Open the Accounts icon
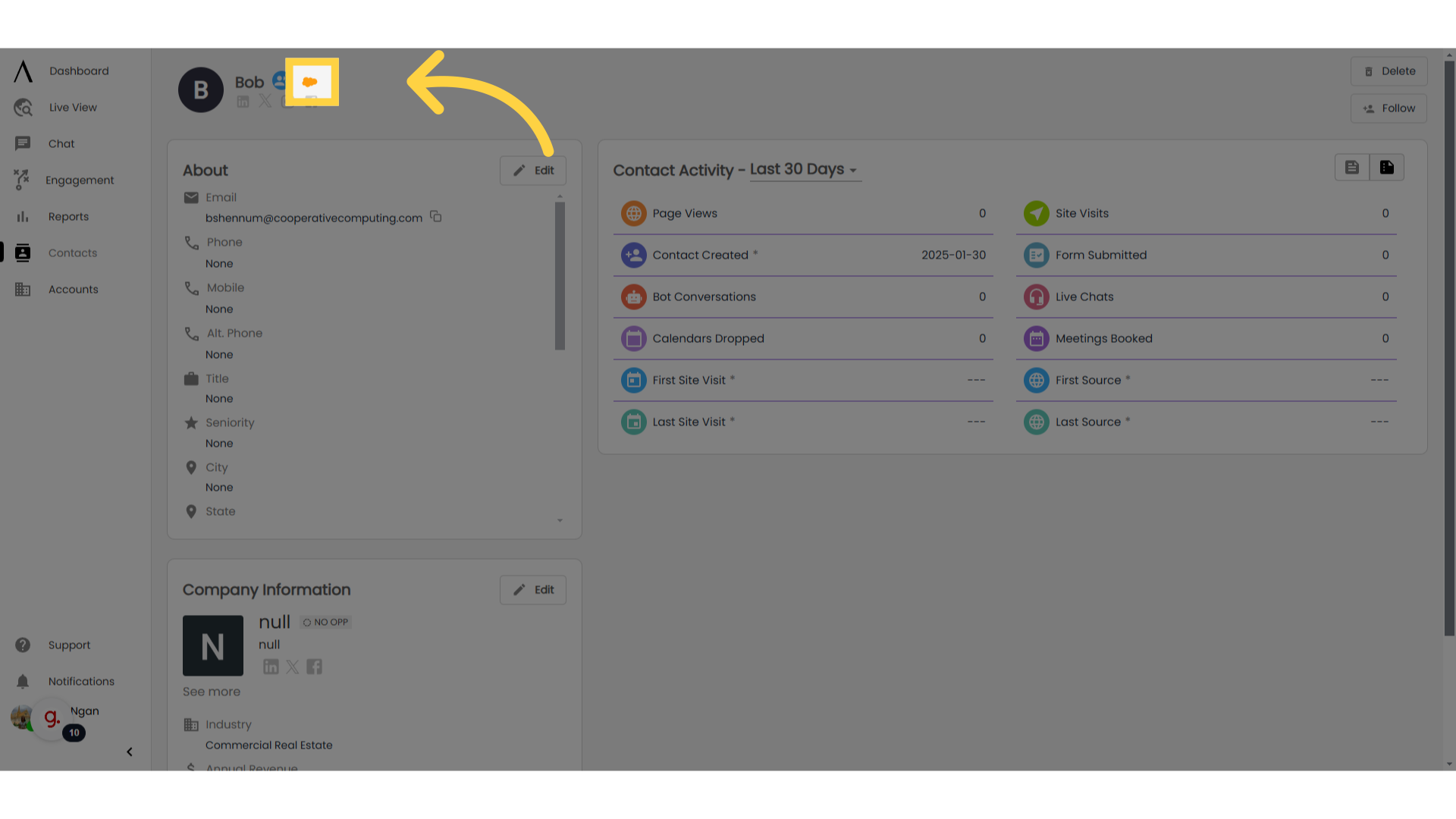 [x=22, y=289]
